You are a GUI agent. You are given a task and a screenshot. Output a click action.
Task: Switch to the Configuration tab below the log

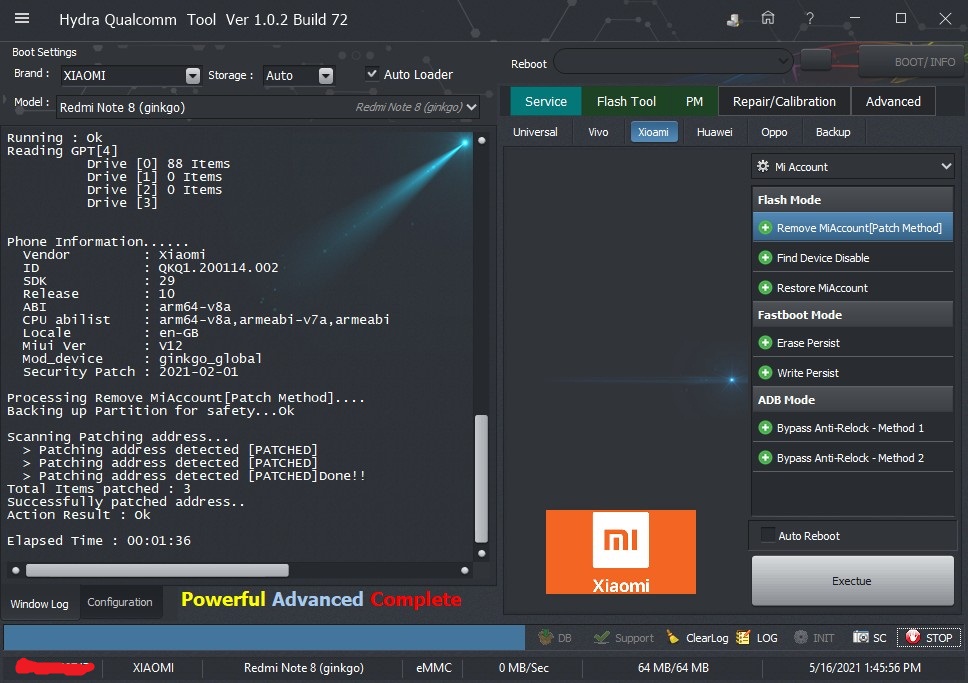point(120,602)
